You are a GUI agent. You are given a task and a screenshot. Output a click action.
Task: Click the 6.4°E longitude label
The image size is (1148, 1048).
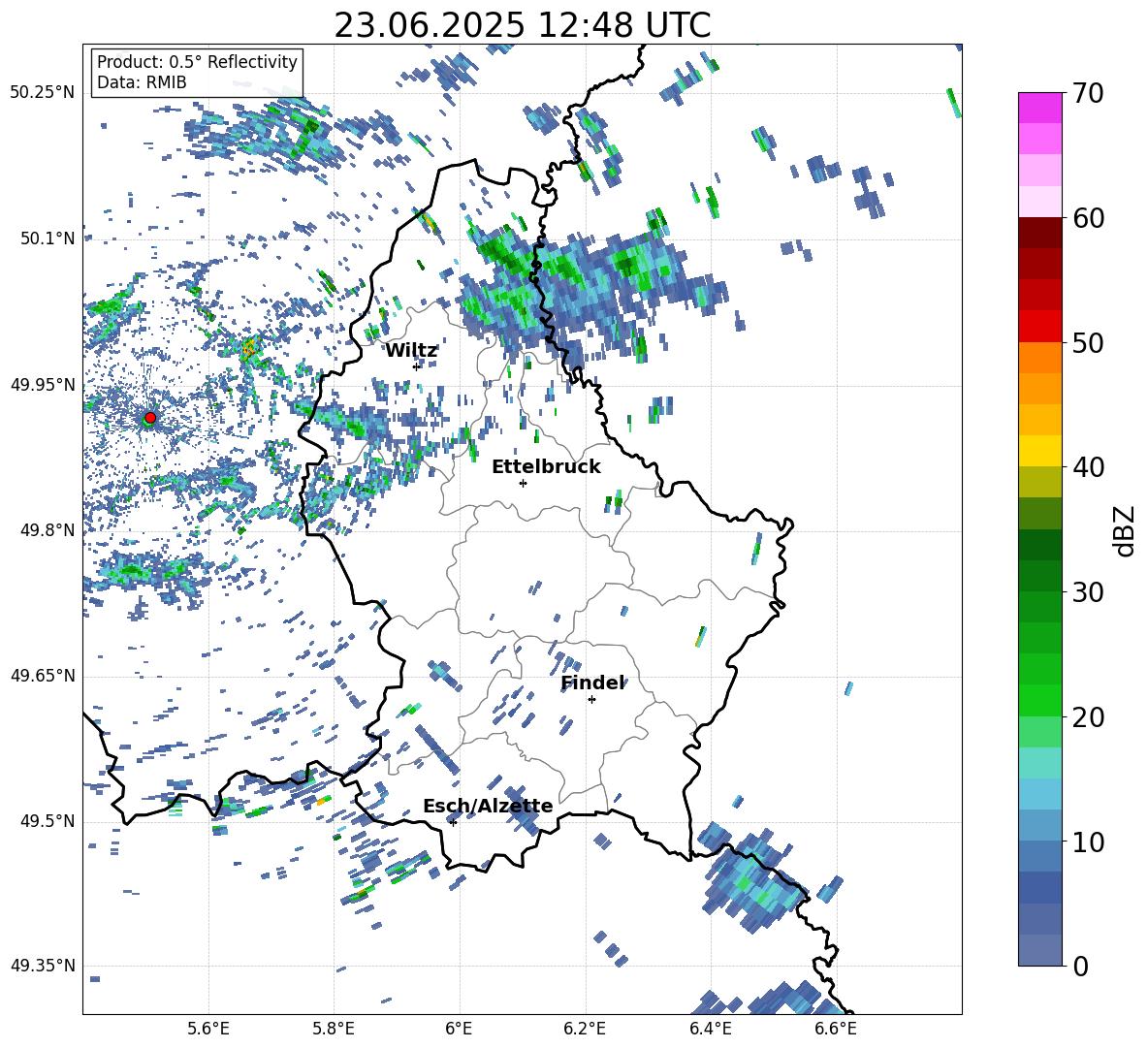(x=710, y=1029)
